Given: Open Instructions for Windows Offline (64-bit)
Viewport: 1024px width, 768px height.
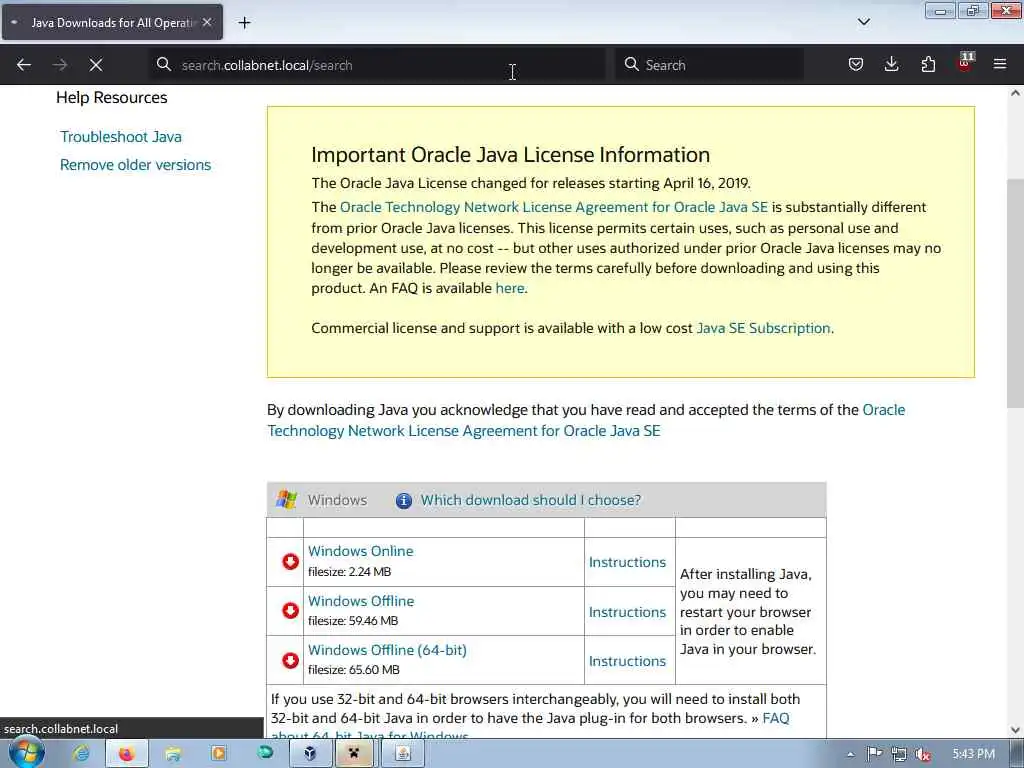Looking at the screenshot, I should (x=627, y=661).
